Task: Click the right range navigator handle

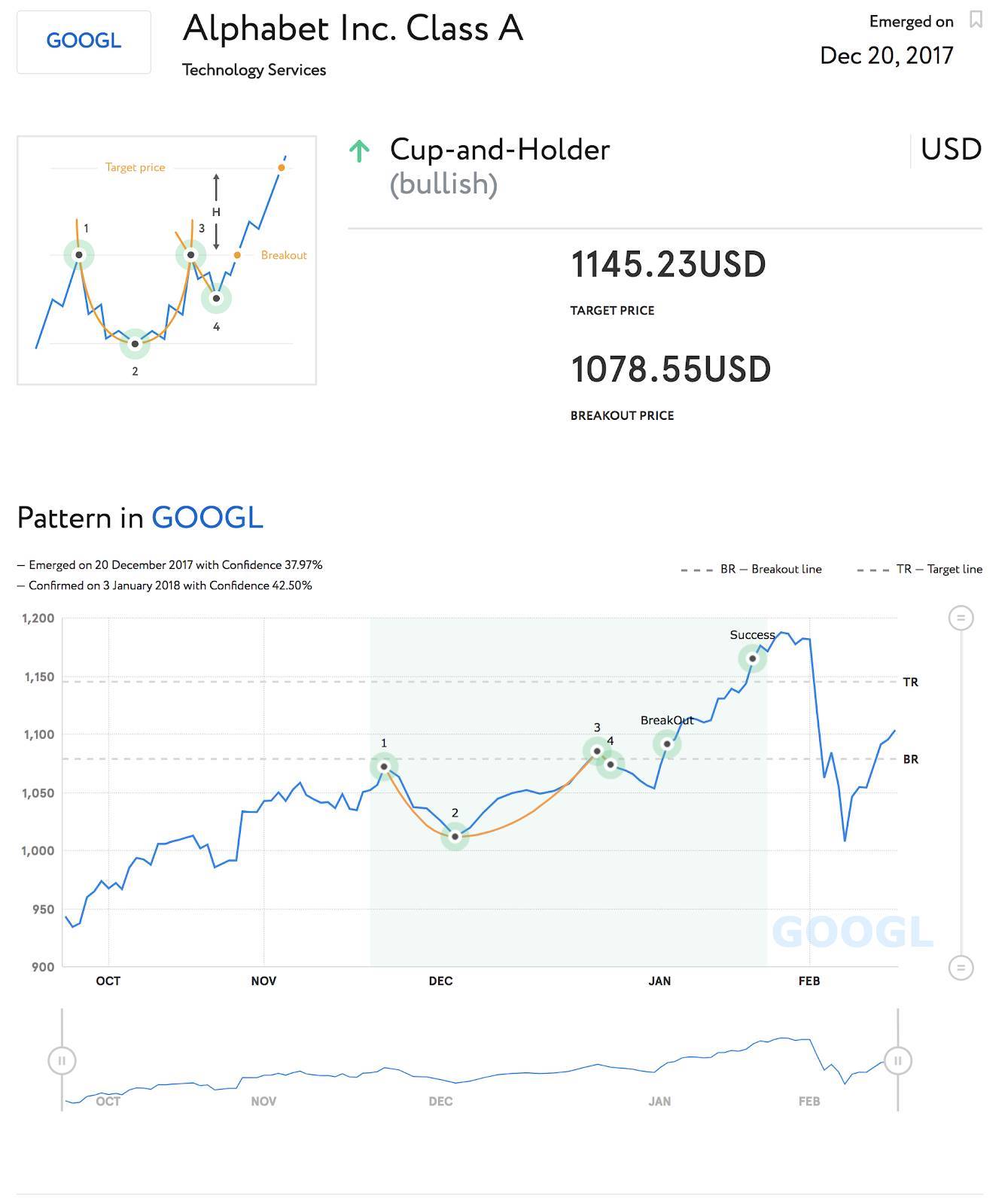Action: [x=897, y=1061]
